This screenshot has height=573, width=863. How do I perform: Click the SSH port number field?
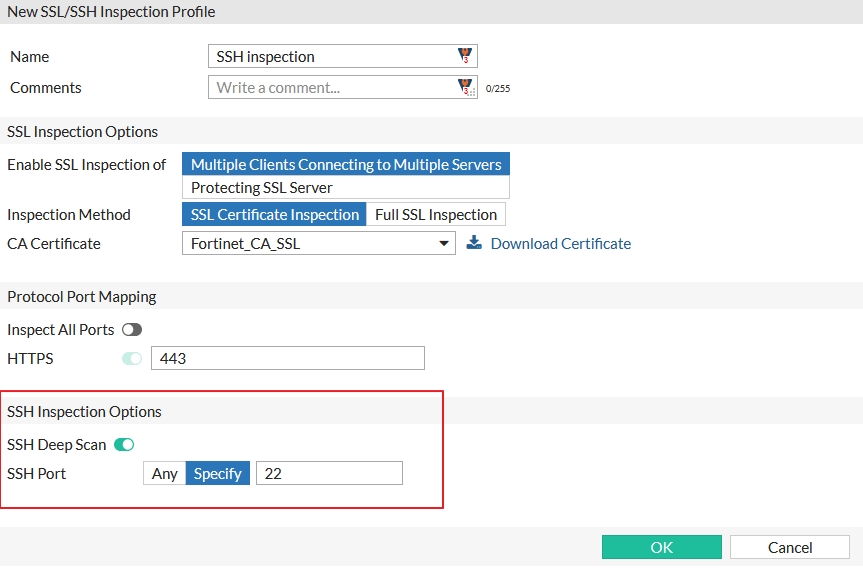(329, 473)
